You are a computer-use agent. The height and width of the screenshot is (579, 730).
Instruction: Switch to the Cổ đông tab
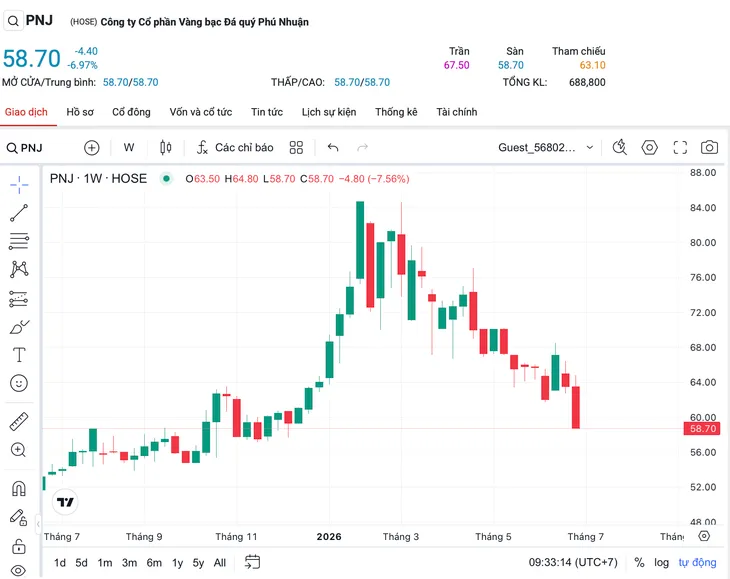(x=131, y=112)
